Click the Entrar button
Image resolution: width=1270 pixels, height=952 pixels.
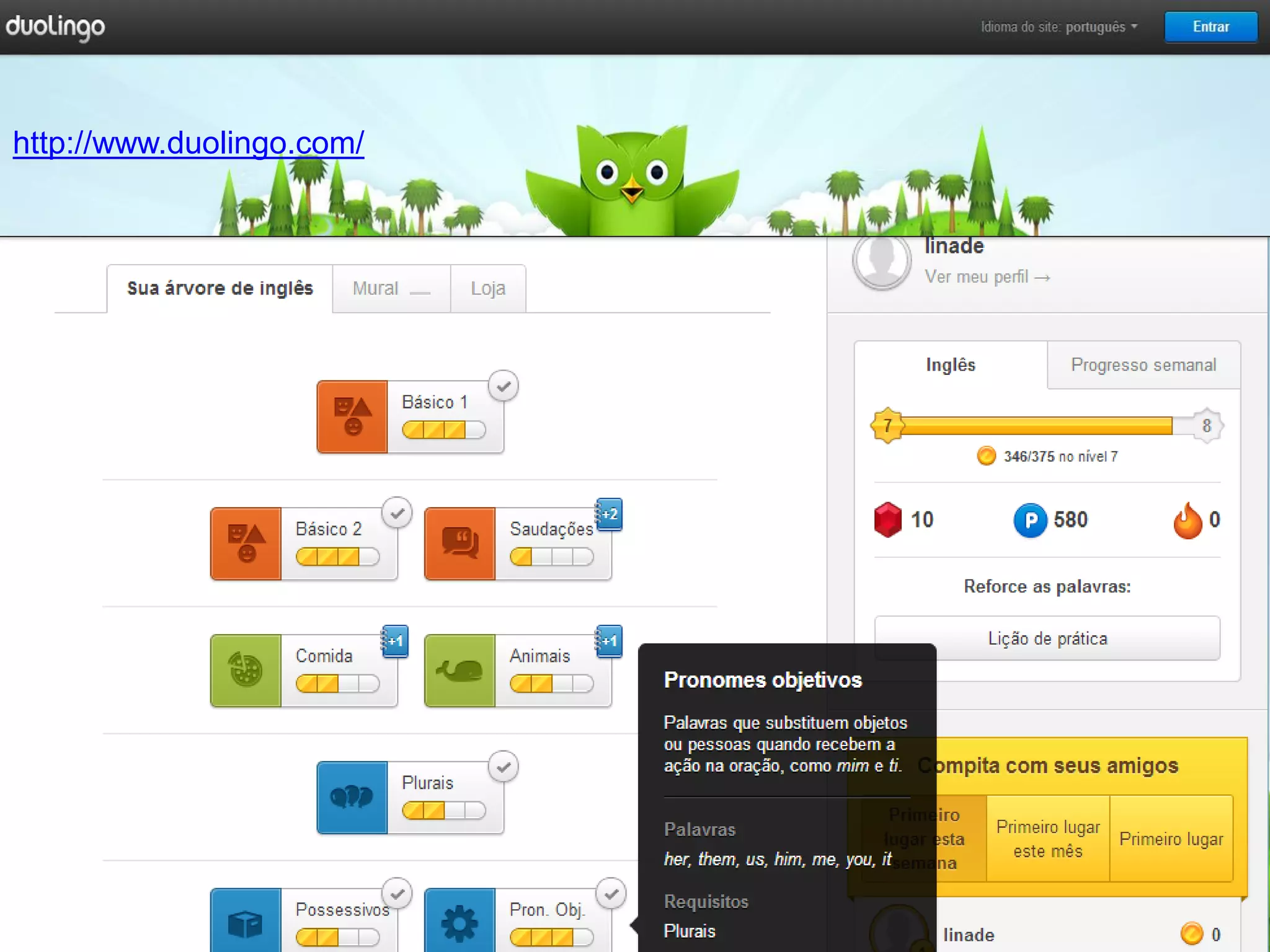(x=1210, y=27)
